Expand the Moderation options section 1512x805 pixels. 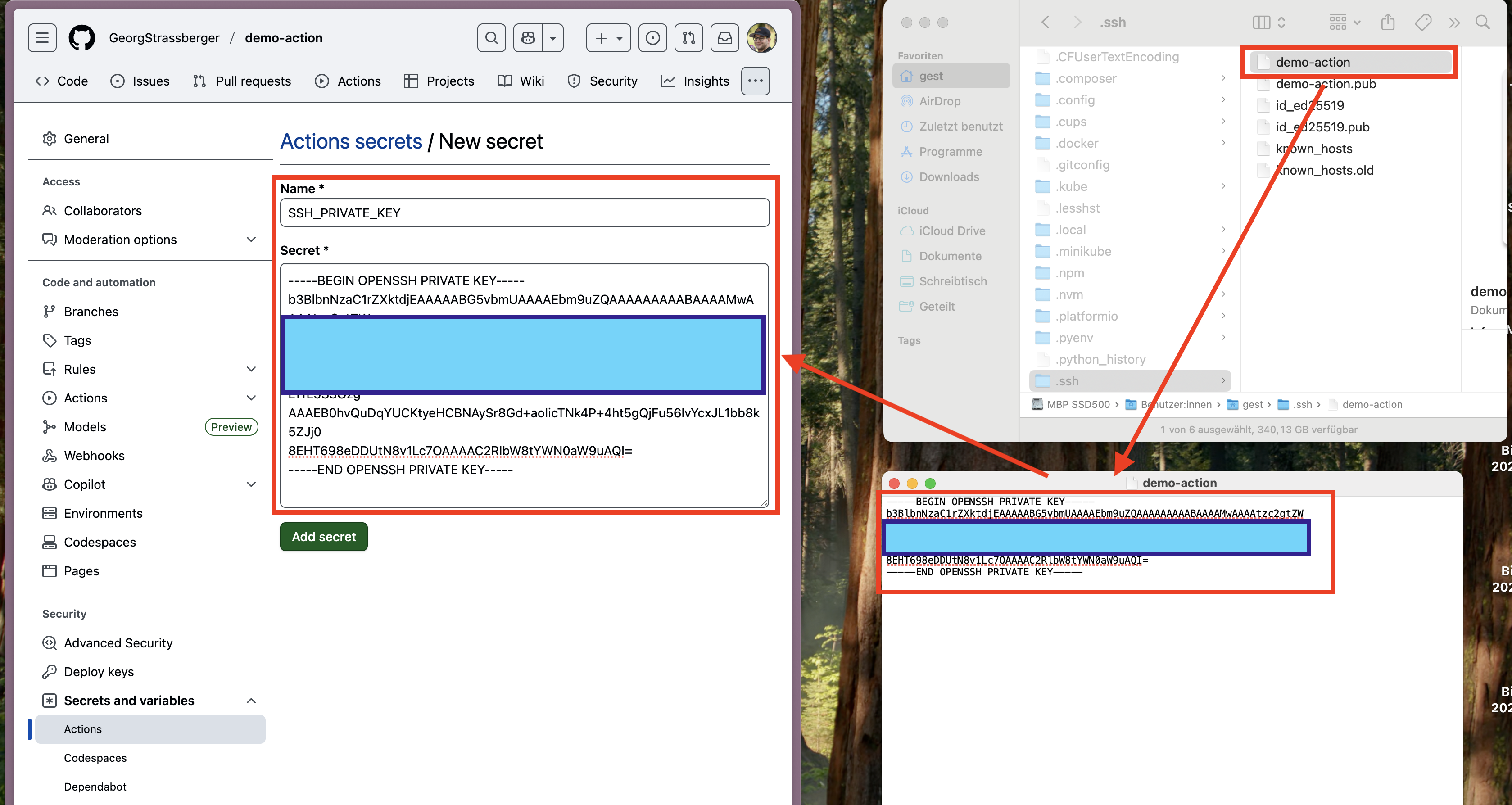[251, 240]
